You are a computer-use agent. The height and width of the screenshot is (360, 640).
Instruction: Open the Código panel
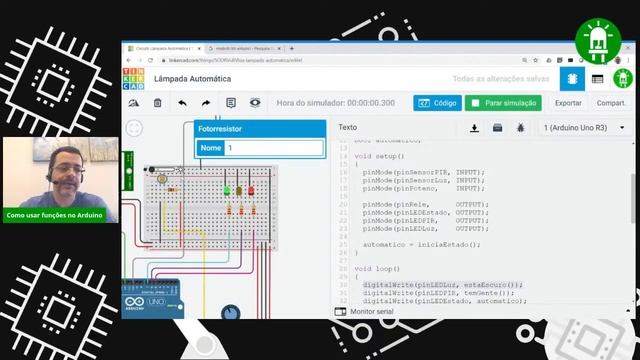(x=437, y=103)
